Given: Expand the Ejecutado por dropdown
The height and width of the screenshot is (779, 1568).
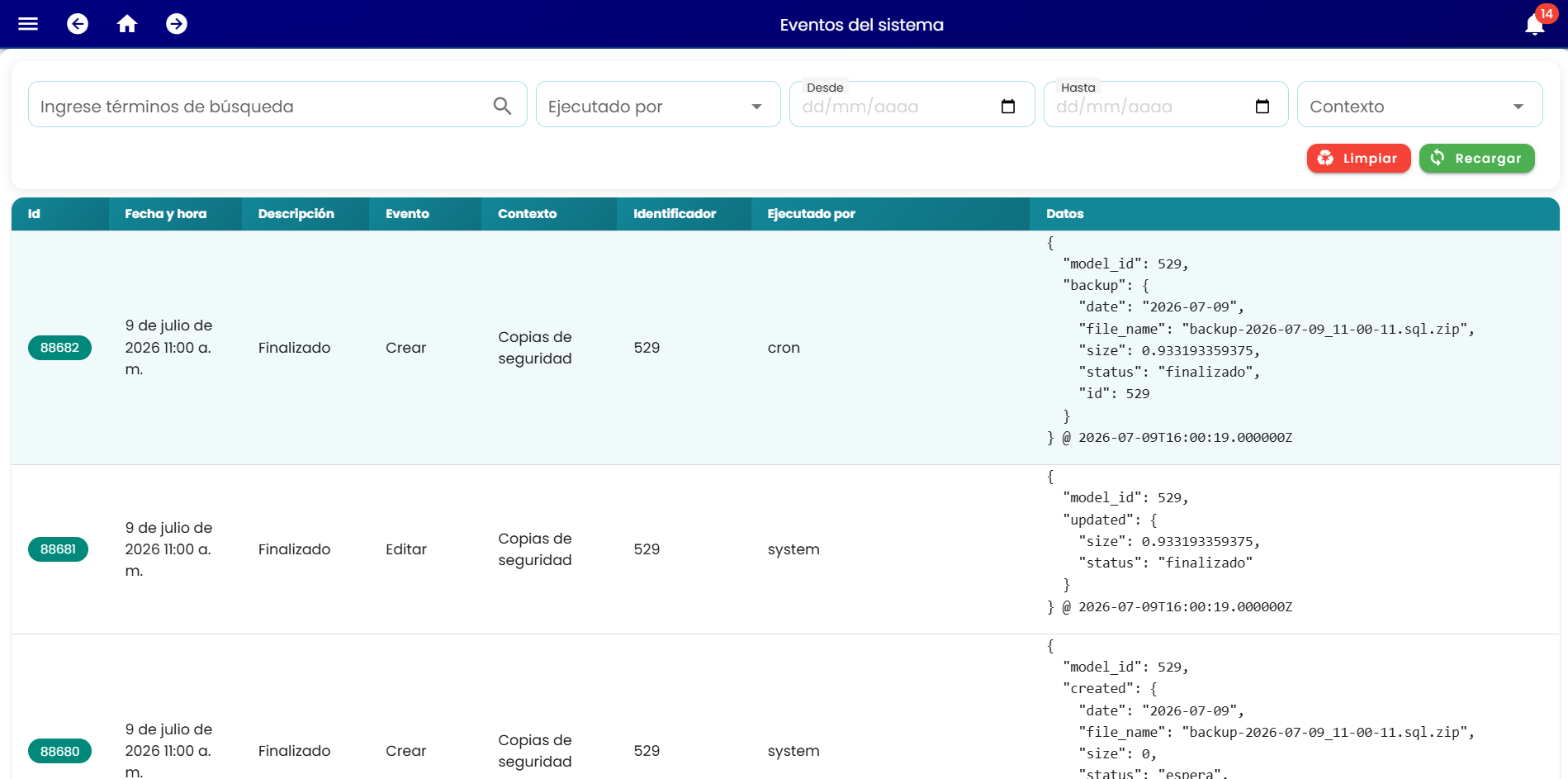Looking at the screenshot, I should [658, 104].
